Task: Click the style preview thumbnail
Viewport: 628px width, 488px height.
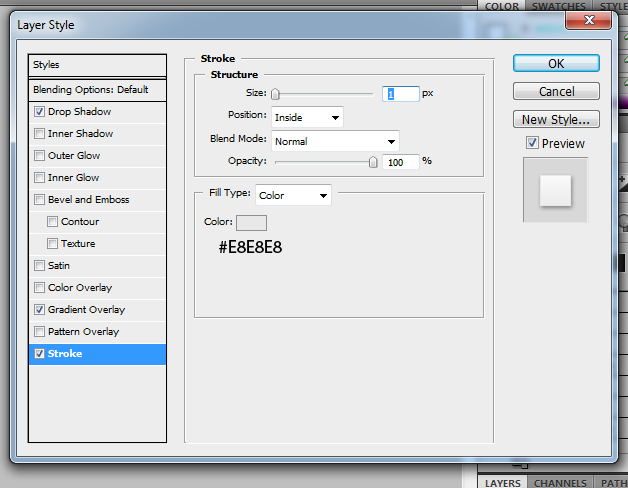Action: [x=556, y=190]
